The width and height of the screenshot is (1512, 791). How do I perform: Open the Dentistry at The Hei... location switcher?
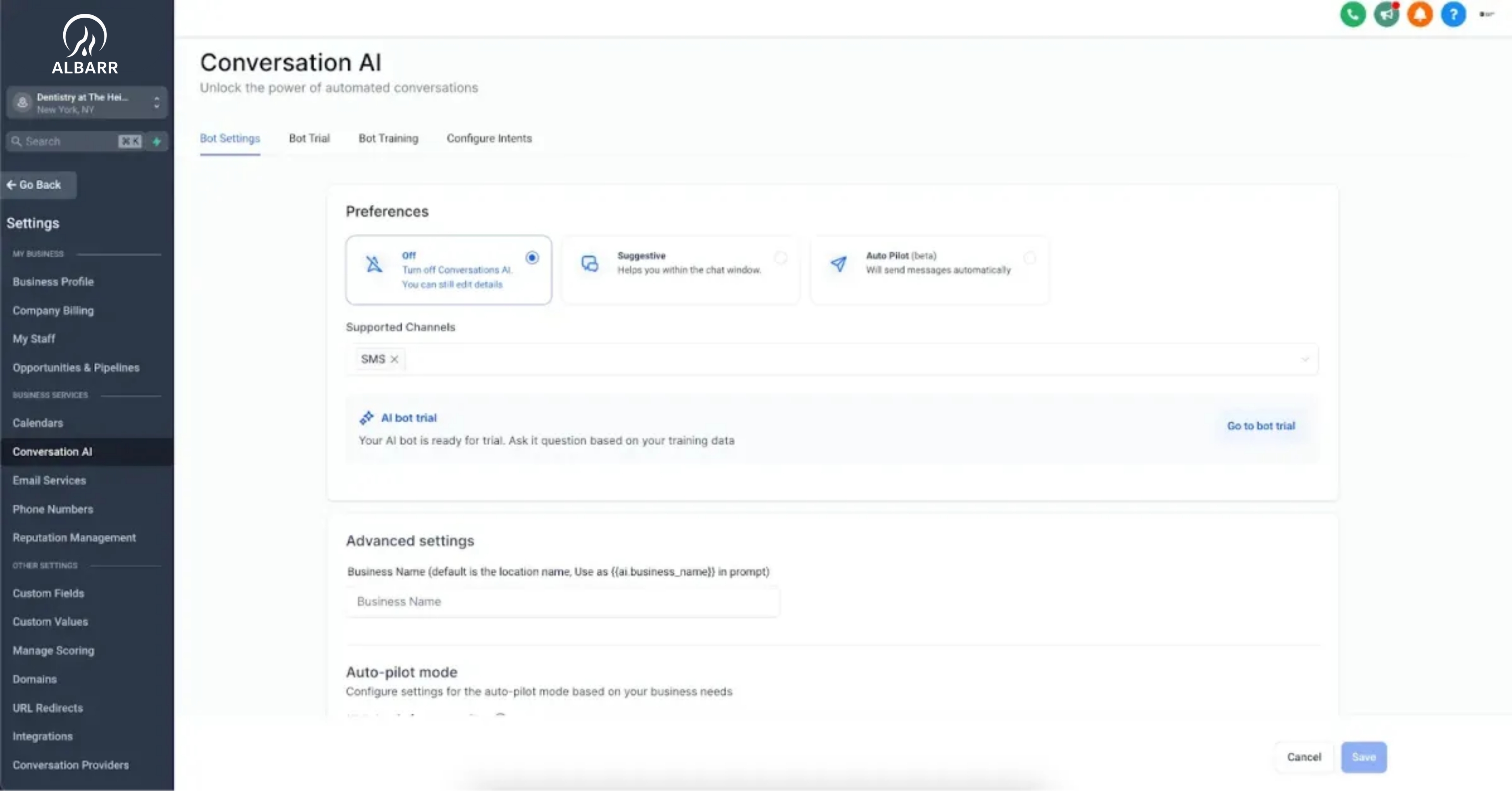87,103
